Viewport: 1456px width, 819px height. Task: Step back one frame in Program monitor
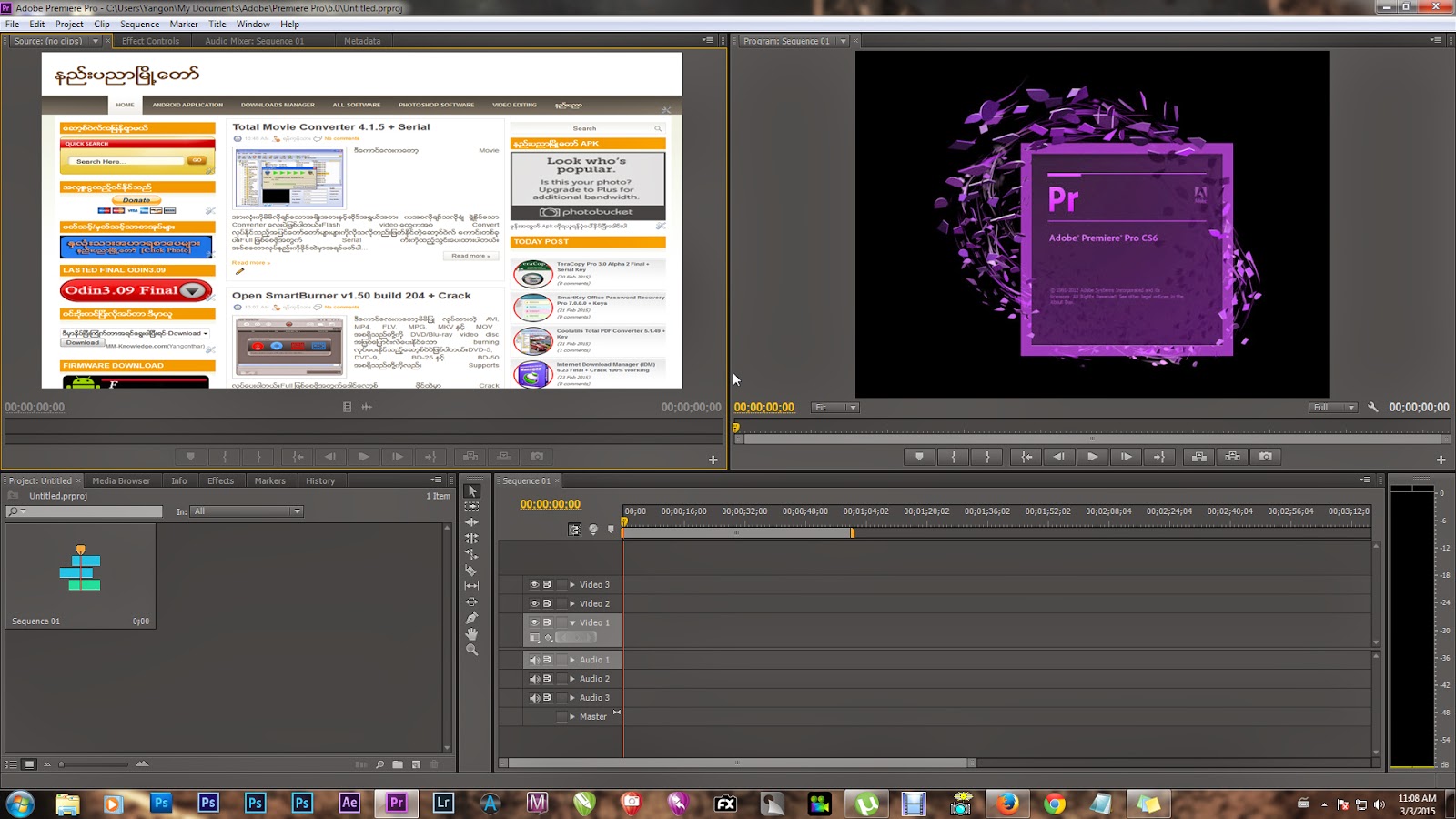pyautogui.click(x=1059, y=457)
